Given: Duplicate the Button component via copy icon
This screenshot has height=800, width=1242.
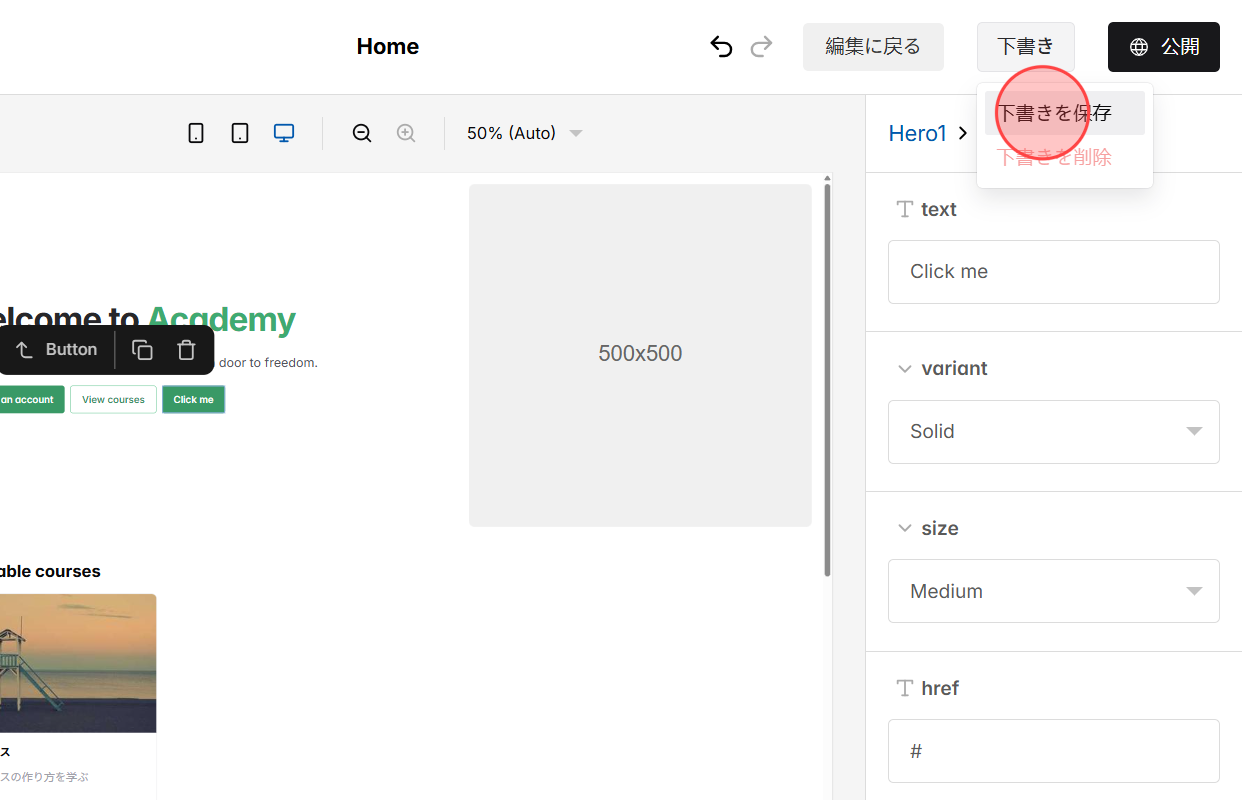Looking at the screenshot, I should point(142,349).
